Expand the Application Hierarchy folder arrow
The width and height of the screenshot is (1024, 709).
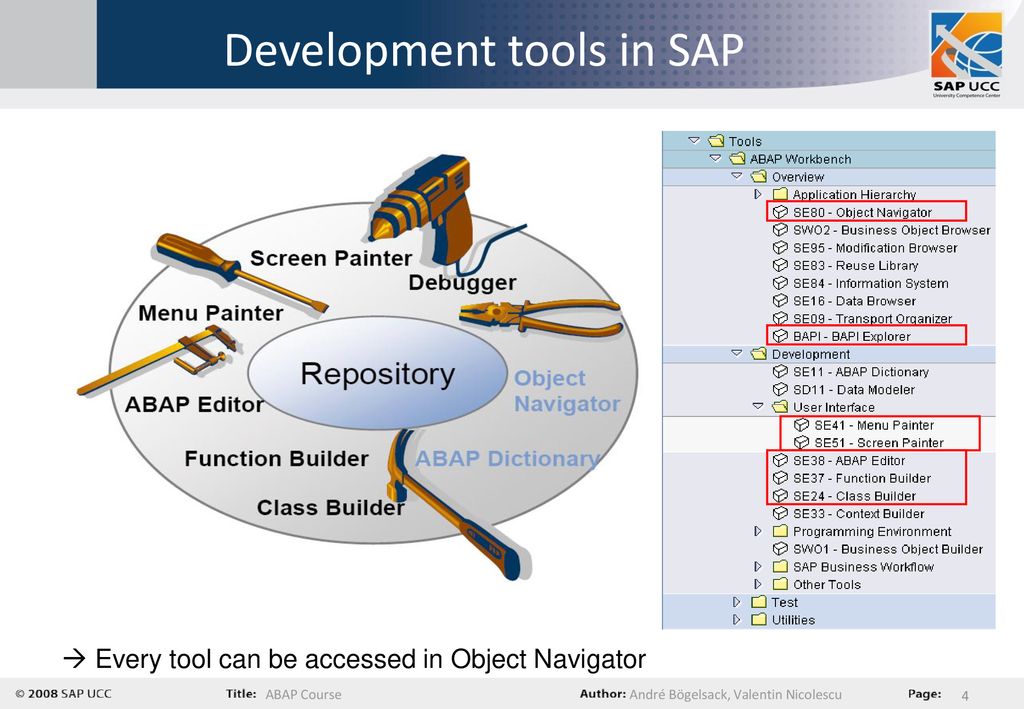point(758,194)
